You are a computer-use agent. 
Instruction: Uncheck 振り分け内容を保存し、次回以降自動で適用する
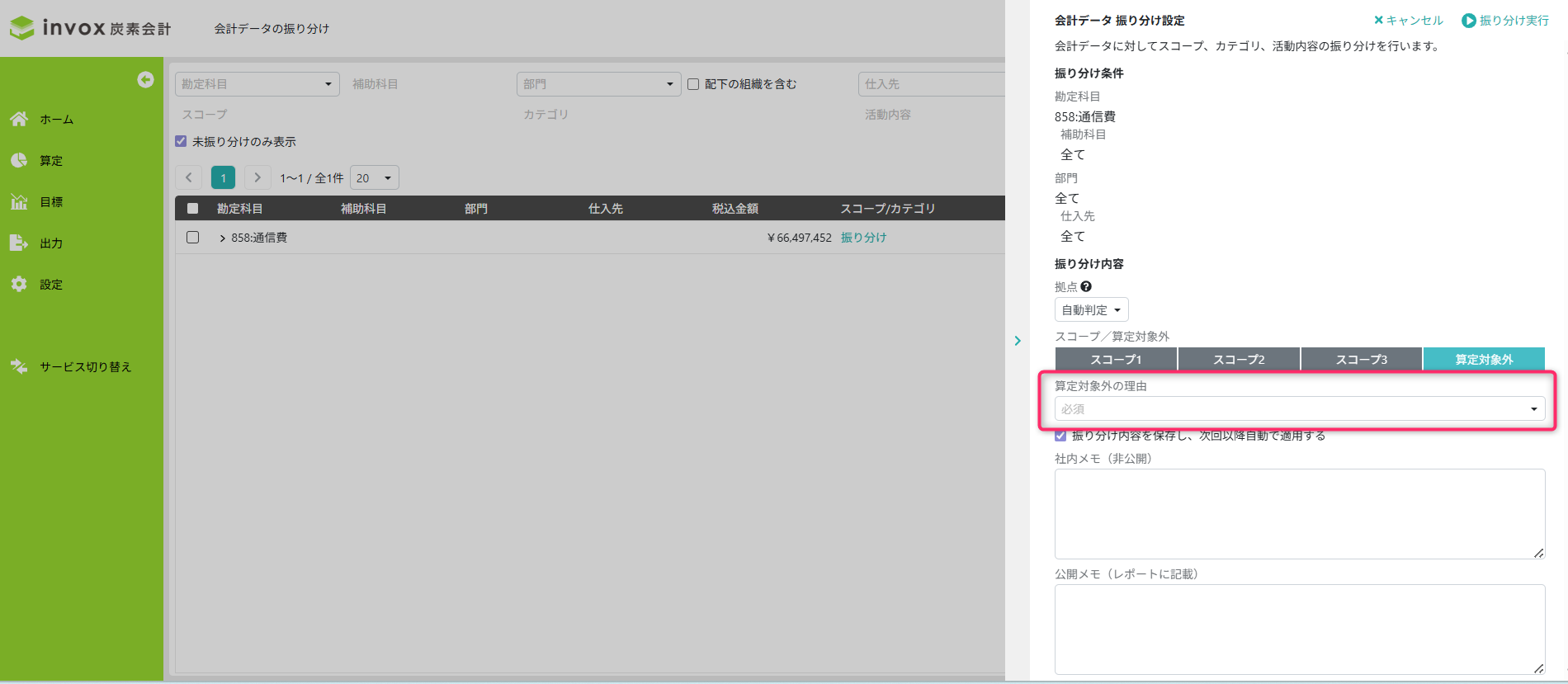[x=1060, y=436]
